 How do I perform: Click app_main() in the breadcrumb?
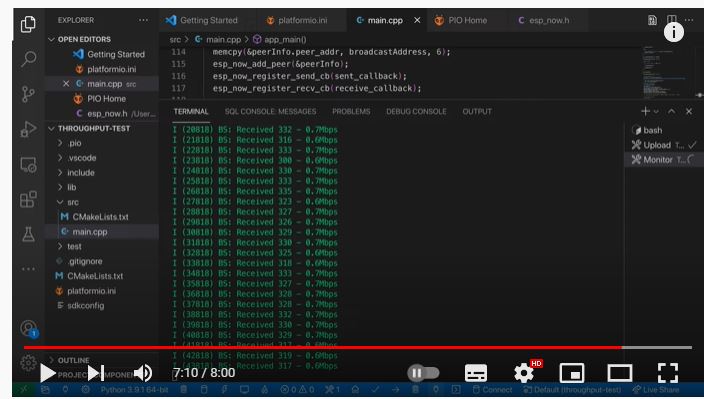(x=280, y=39)
